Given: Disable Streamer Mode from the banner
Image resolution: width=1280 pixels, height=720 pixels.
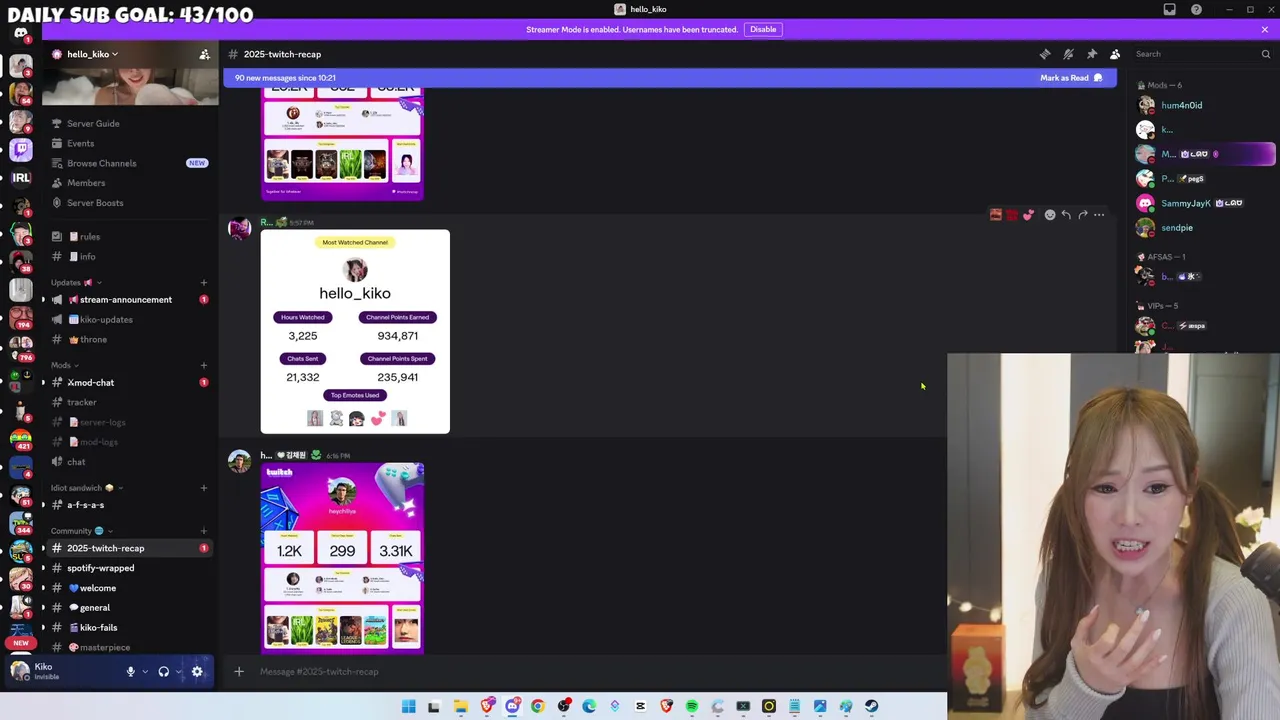Looking at the screenshot, I should click(x=763, y=29).
